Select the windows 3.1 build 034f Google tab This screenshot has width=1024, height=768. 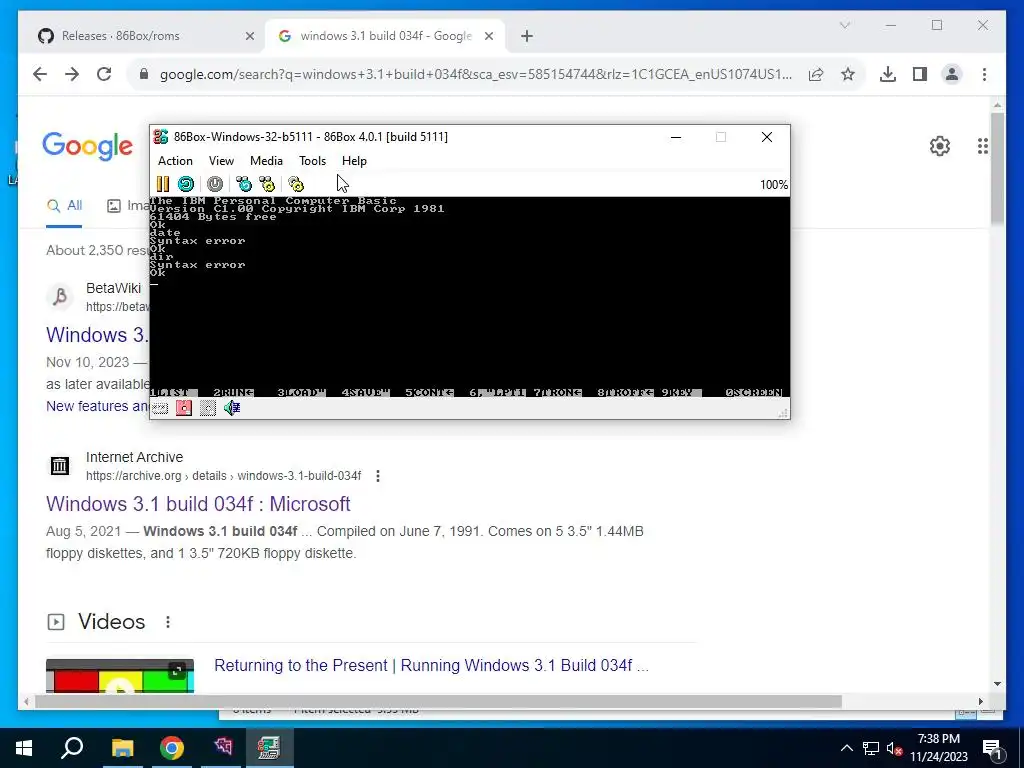[385, 36]
